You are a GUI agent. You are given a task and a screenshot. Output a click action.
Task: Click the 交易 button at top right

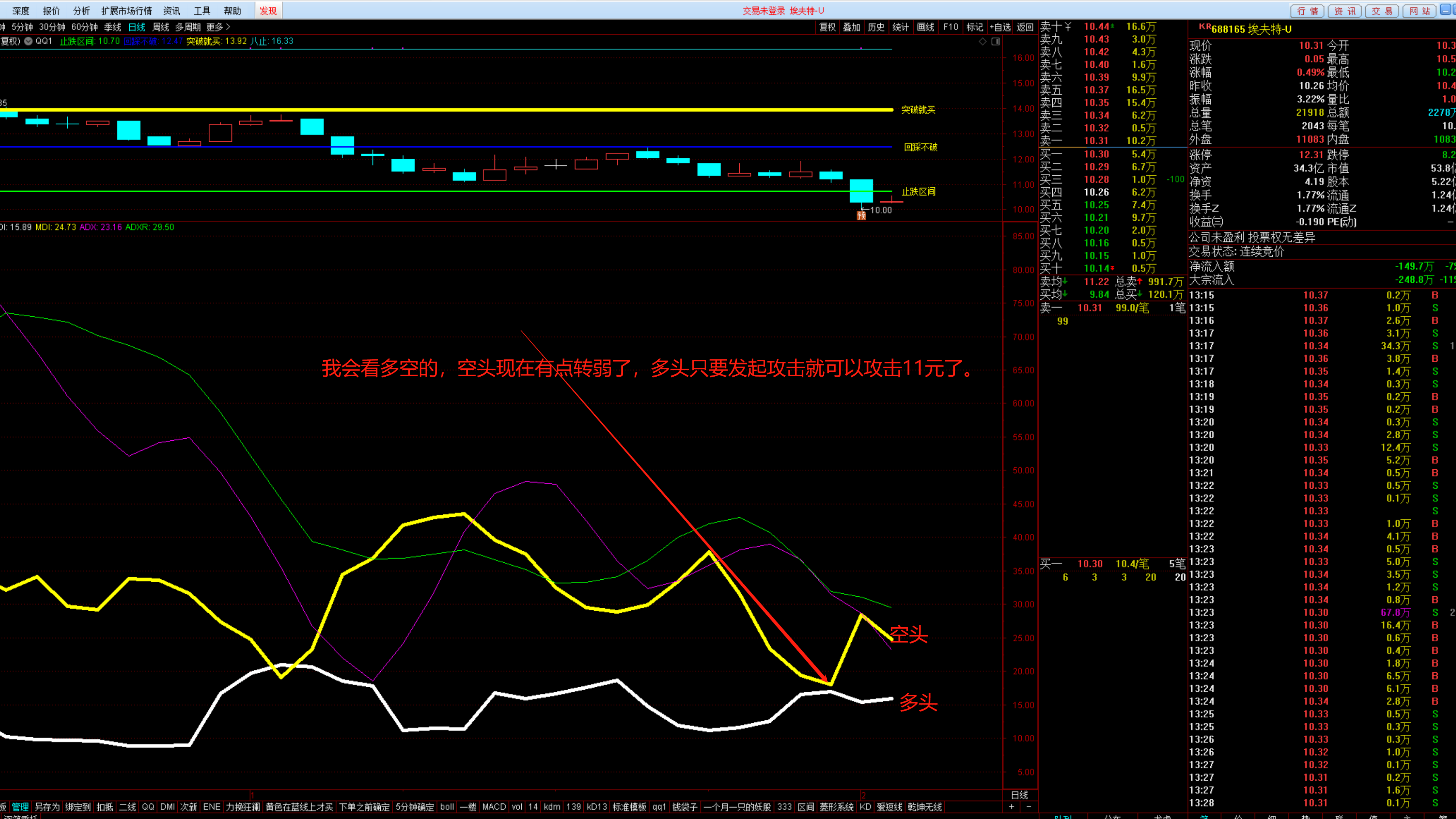[1382, 11]
